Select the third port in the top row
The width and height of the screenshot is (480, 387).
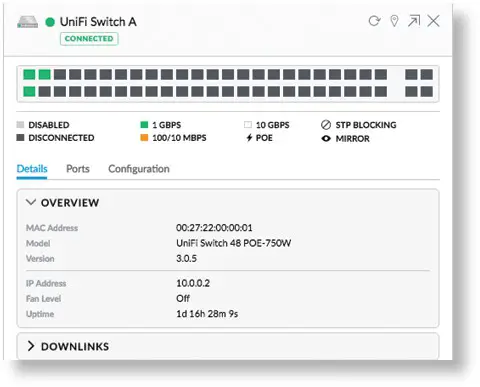point(60,74)
